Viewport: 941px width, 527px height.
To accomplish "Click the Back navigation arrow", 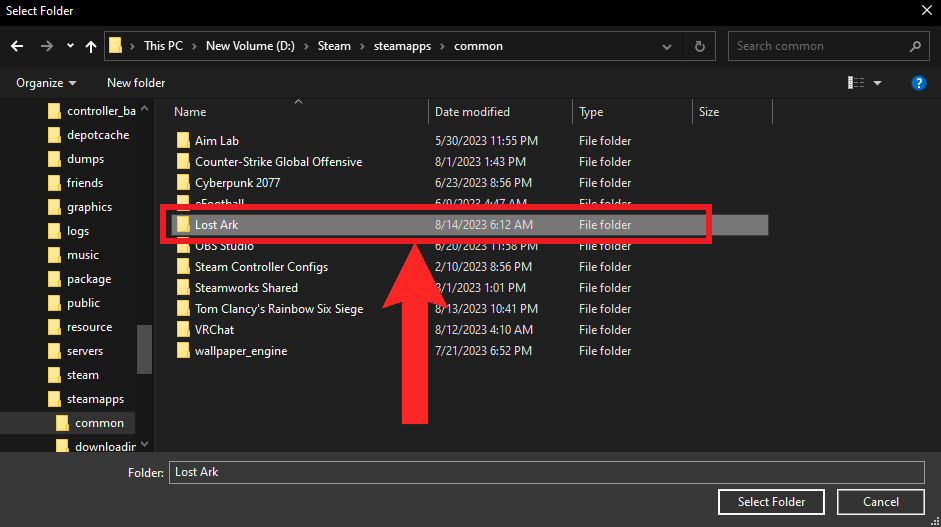I will (17, 46).
